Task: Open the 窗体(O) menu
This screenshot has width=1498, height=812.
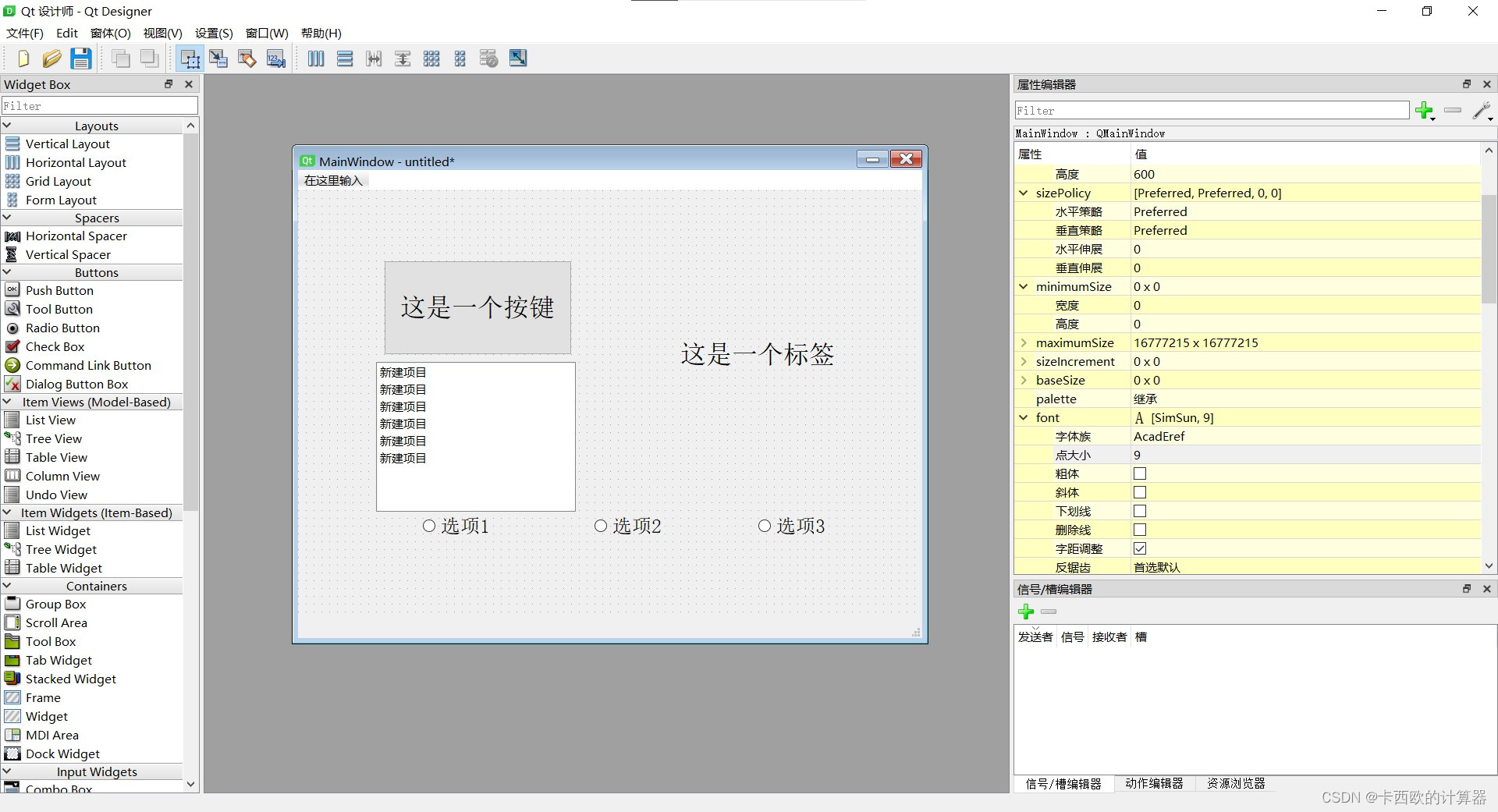Action: [109, 33]
